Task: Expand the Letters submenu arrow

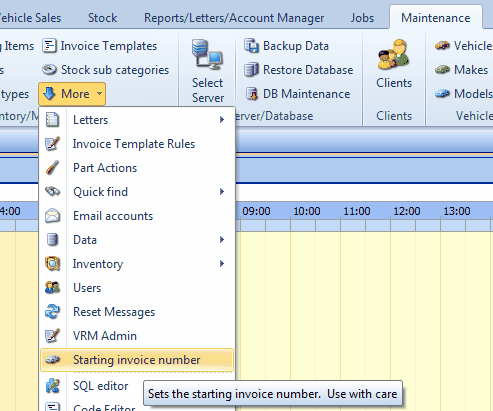Action: (x=222, y=120)
